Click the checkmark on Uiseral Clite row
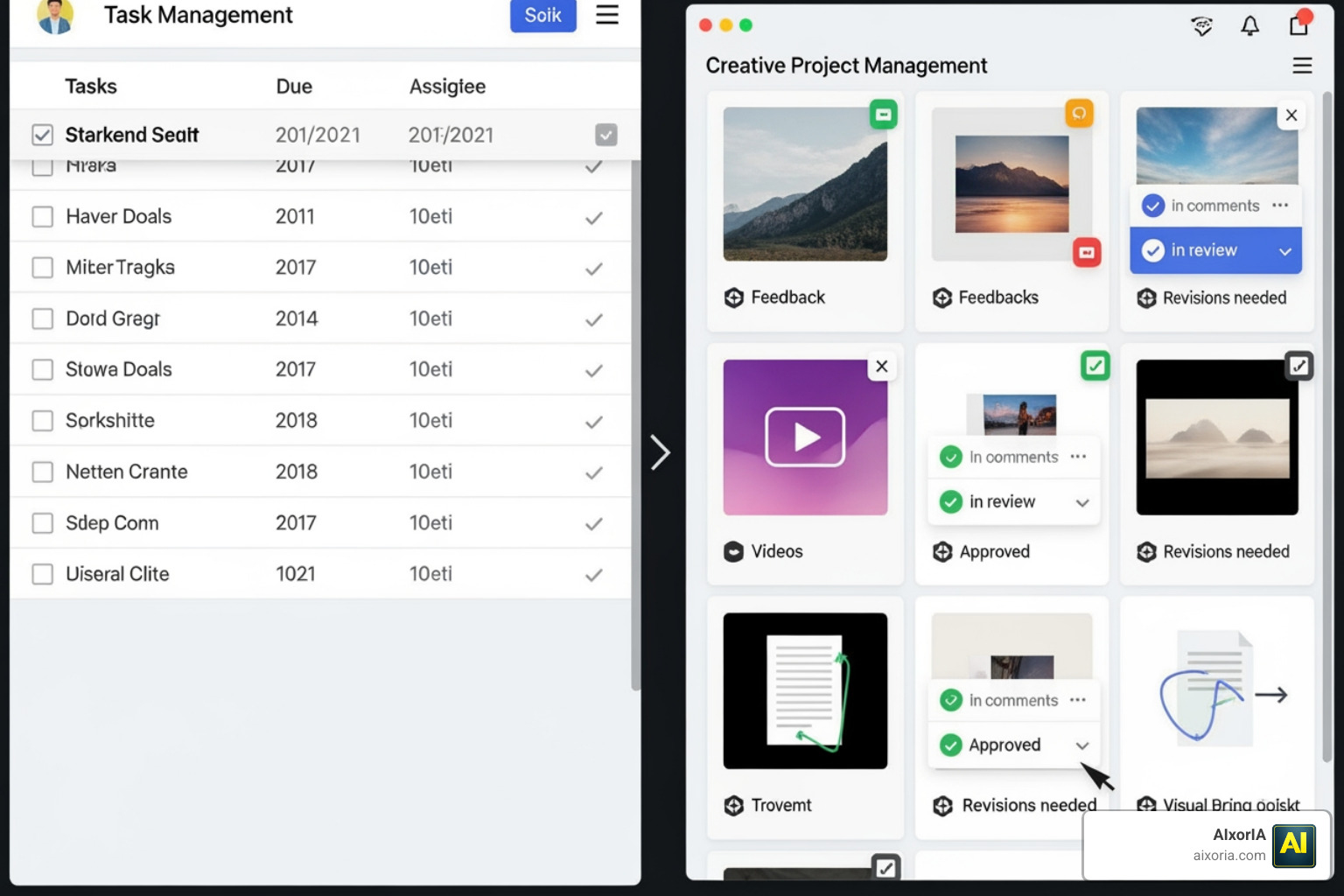The height and width of the screenshot is (896, 1344). tap(594, 575)
